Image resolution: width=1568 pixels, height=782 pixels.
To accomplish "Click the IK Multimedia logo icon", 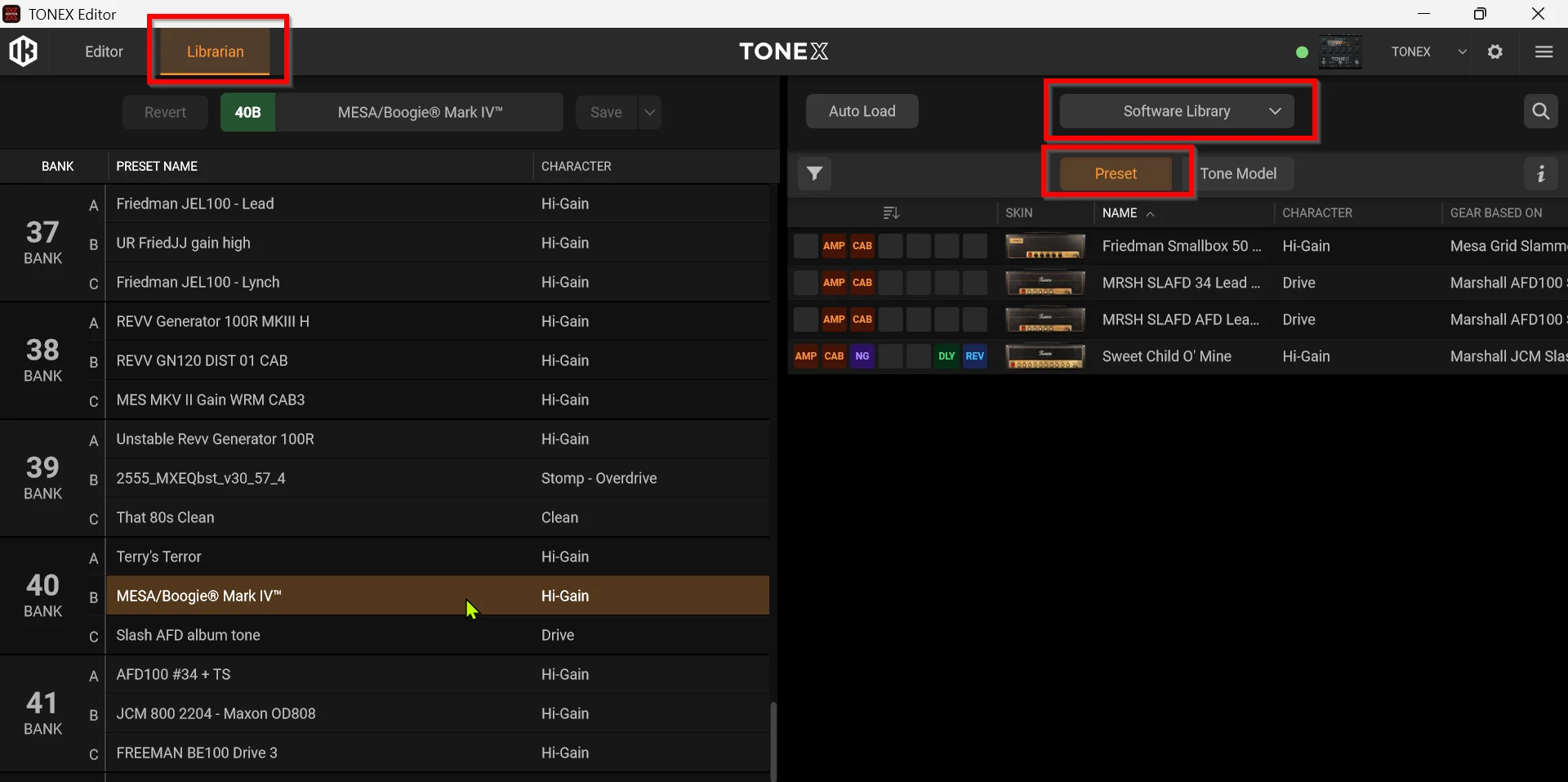I will (23, 51).
